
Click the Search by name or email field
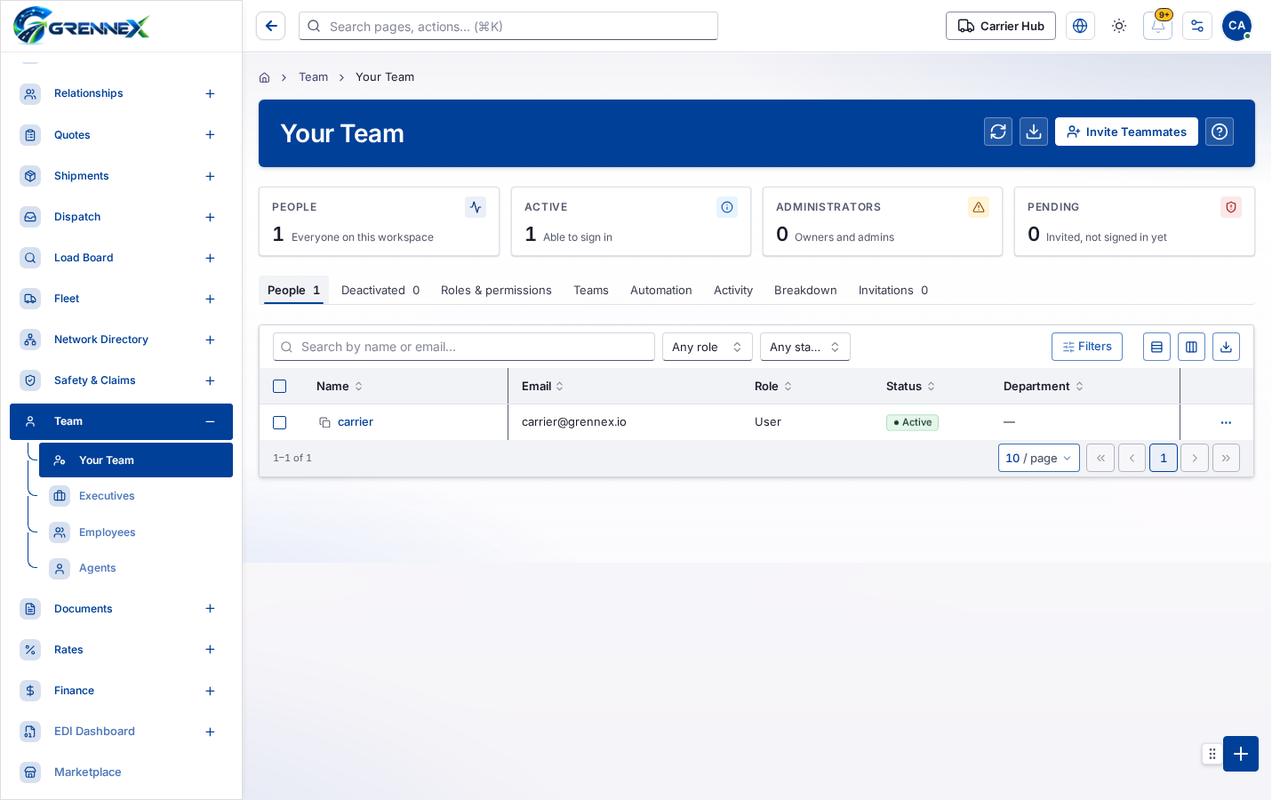click(x=464, y=347)
